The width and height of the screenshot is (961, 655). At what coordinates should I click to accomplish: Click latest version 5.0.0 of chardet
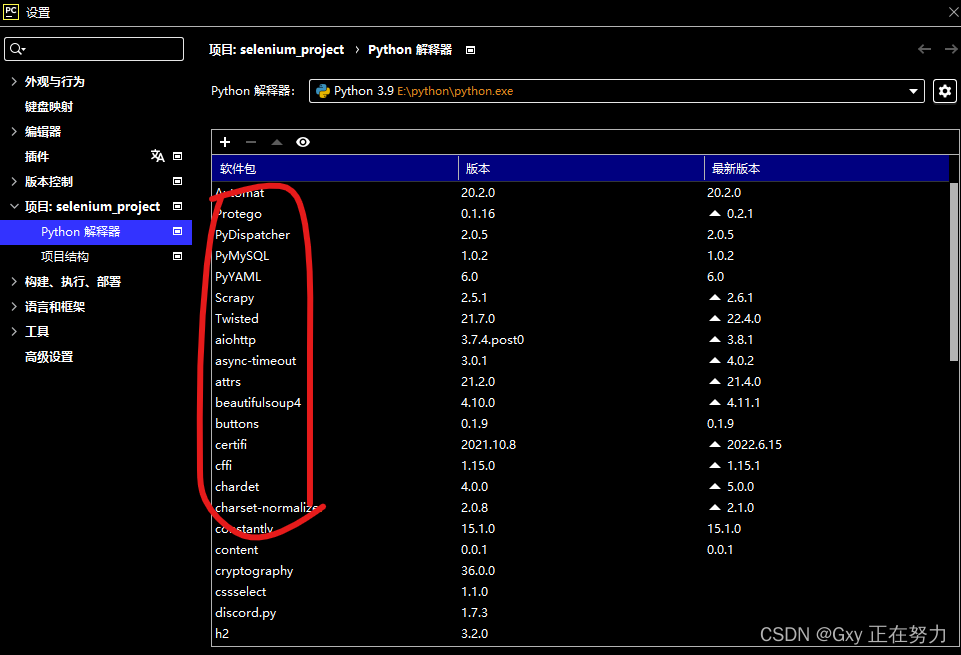pos(740,487)
